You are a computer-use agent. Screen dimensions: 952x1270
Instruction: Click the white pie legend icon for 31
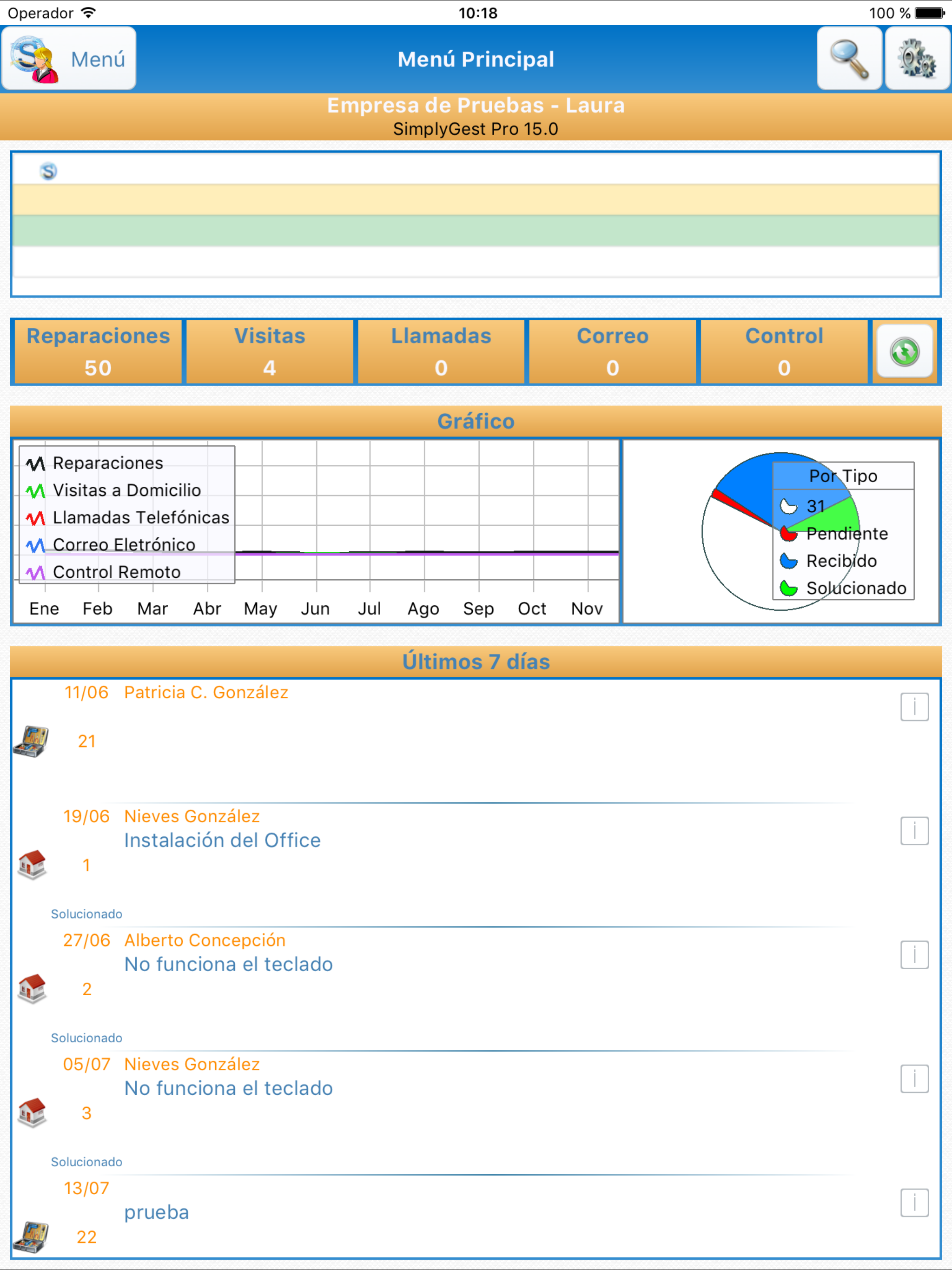tap(789, 506)
